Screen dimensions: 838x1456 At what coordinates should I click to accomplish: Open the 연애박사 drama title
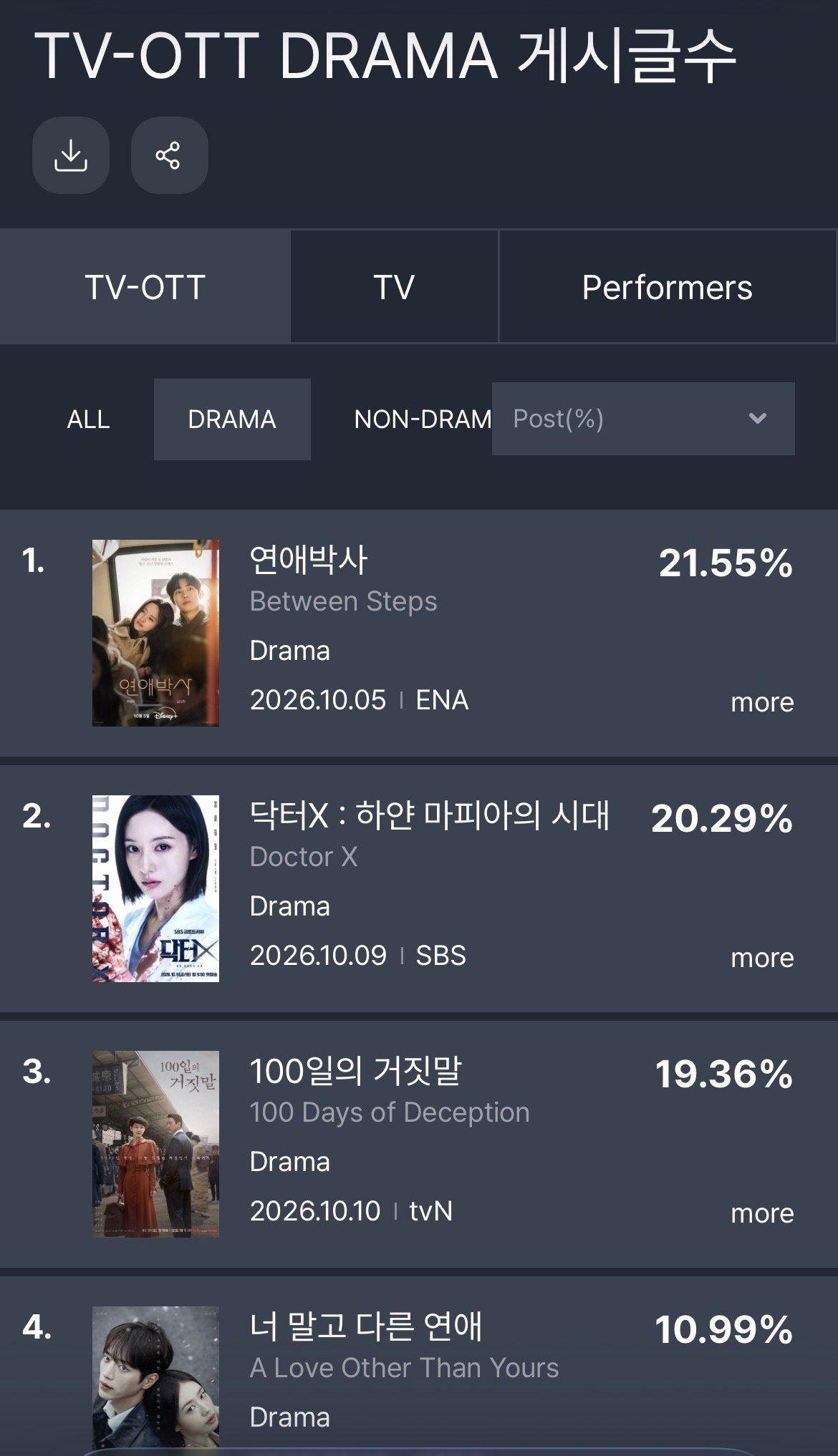coord(309,560)
